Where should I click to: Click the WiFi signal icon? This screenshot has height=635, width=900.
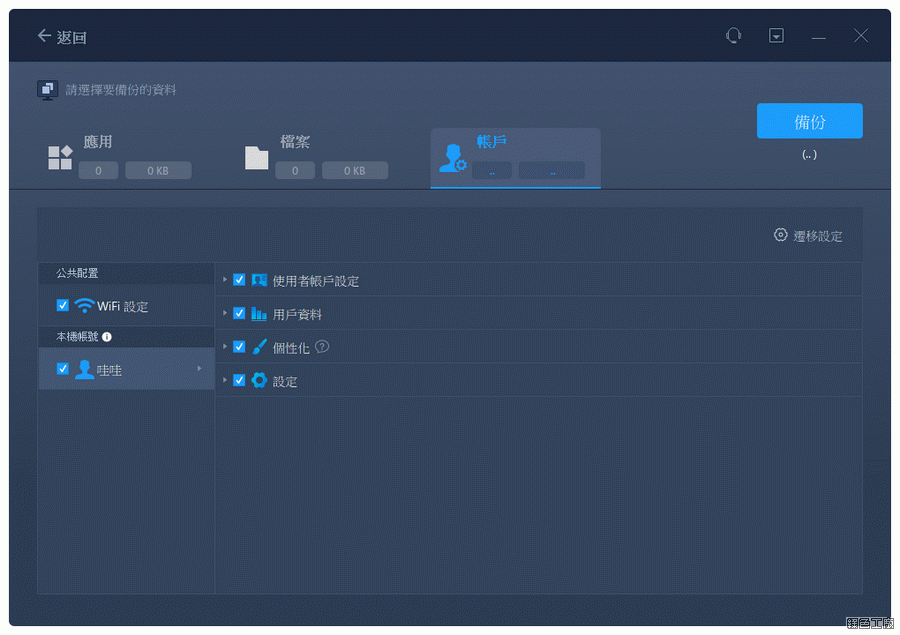84,306
